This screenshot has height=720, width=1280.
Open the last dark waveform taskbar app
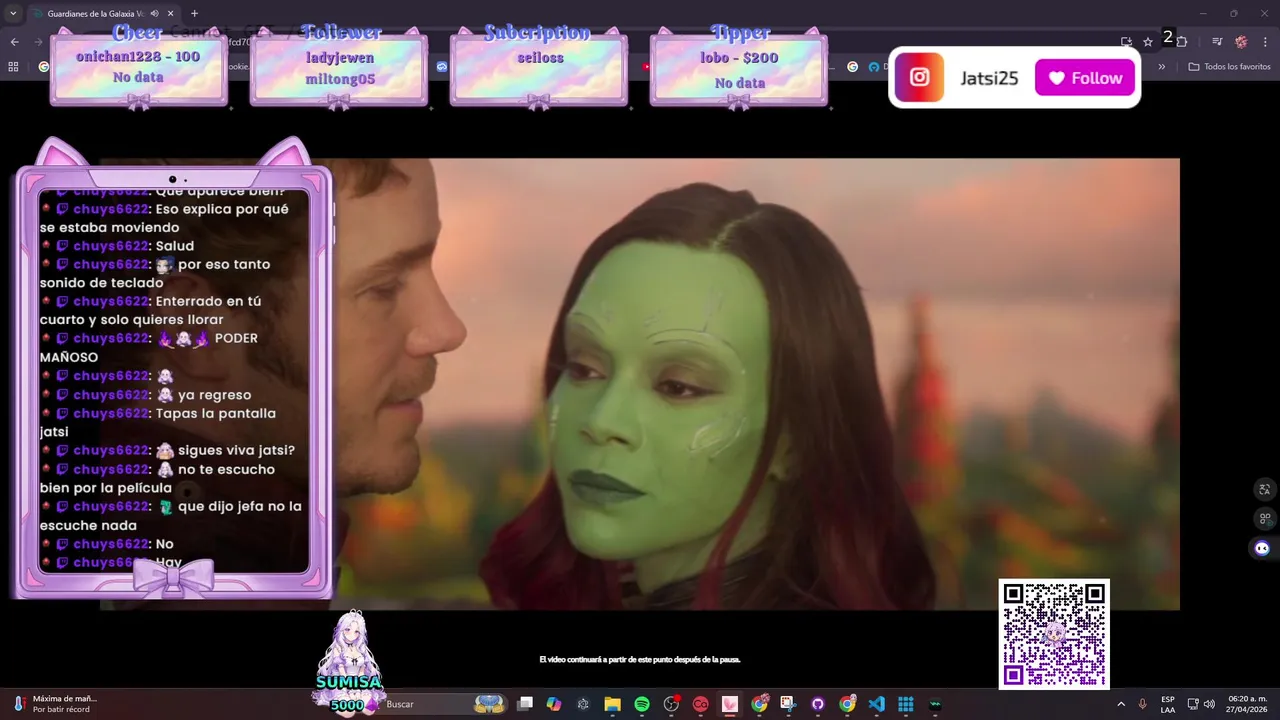pyautogui.click(x=935, y=704)
